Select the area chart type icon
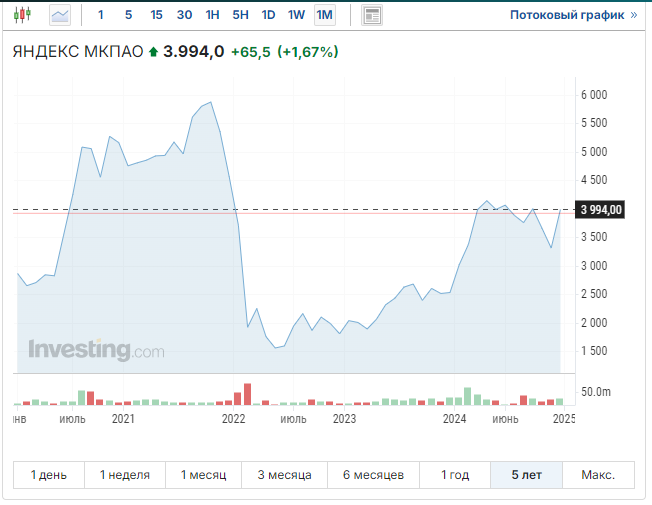Viewport: 652px width, 505px height. click(x=60, y=15)
